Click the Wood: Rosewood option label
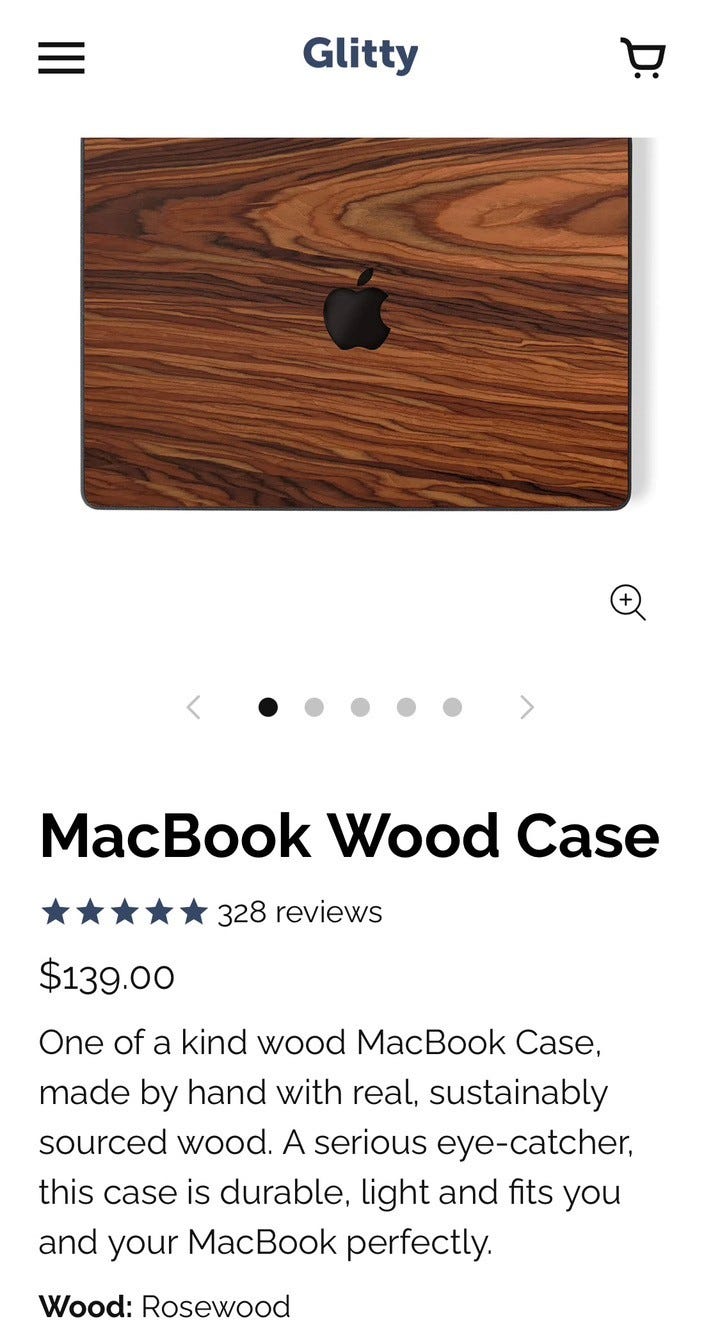This screenshot has width=720, height=1328. coord(165,1306)
